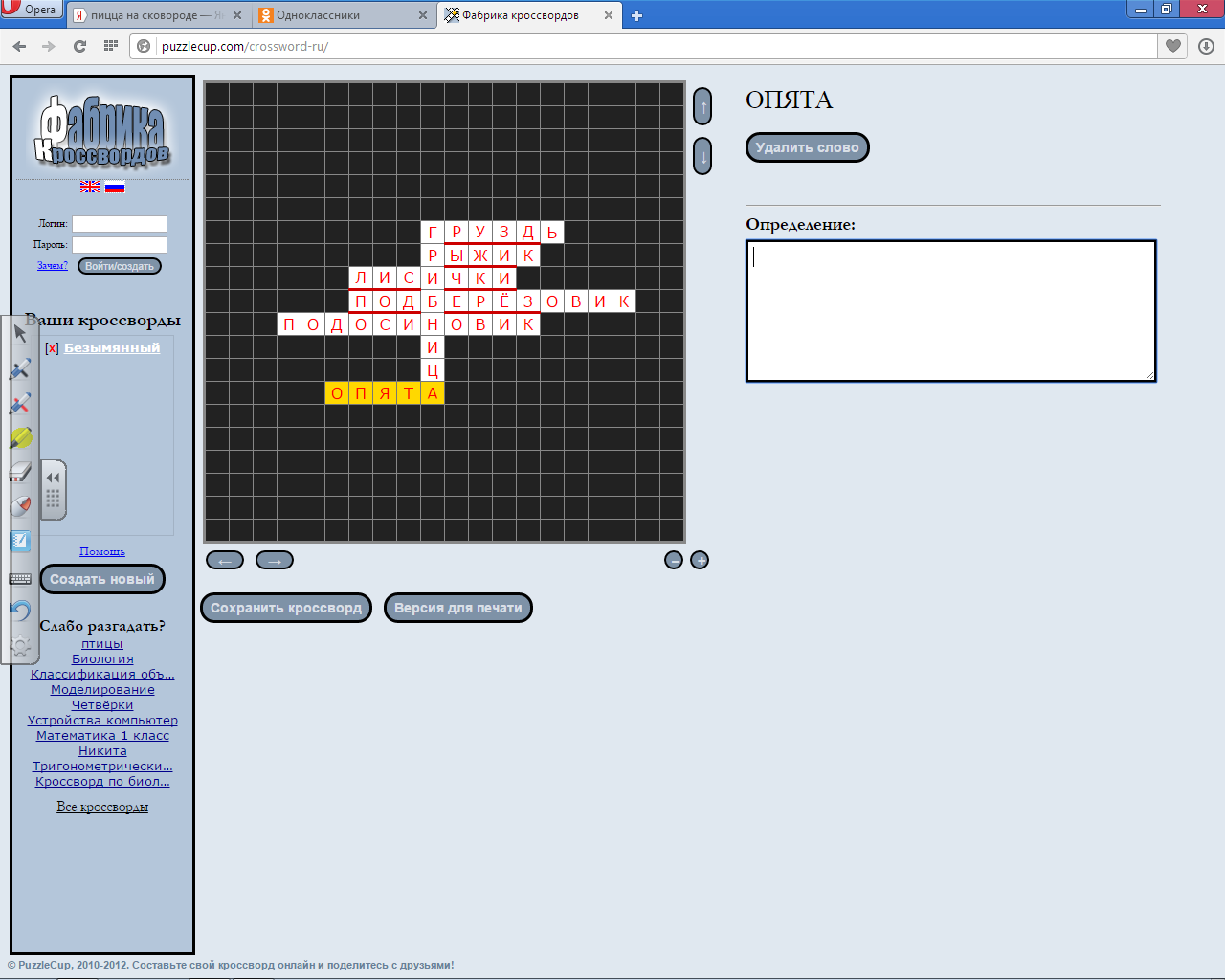Click the Сохранить кроссворд button

point(286,608)
